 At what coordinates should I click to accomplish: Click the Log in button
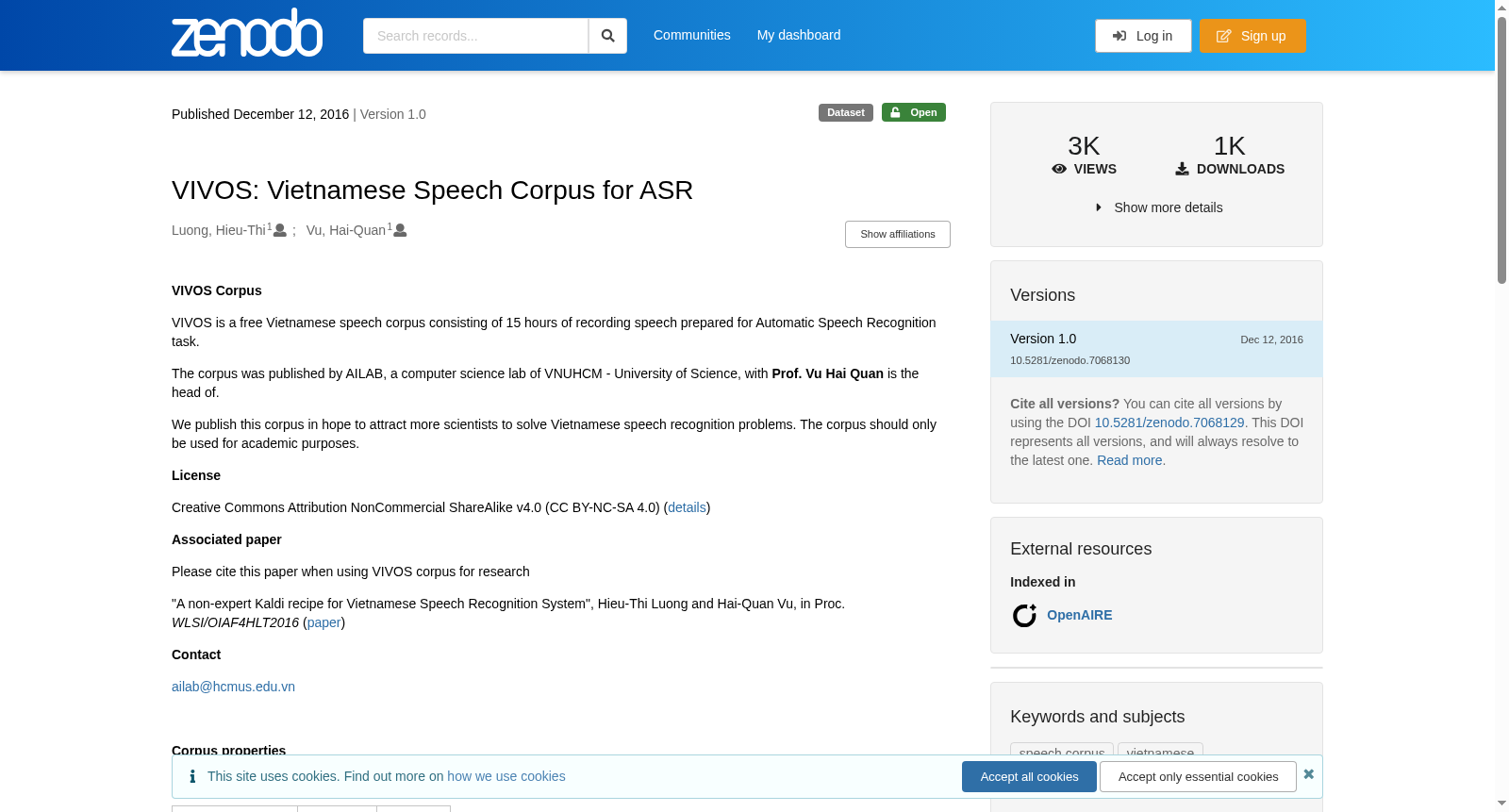(1143, 36)
